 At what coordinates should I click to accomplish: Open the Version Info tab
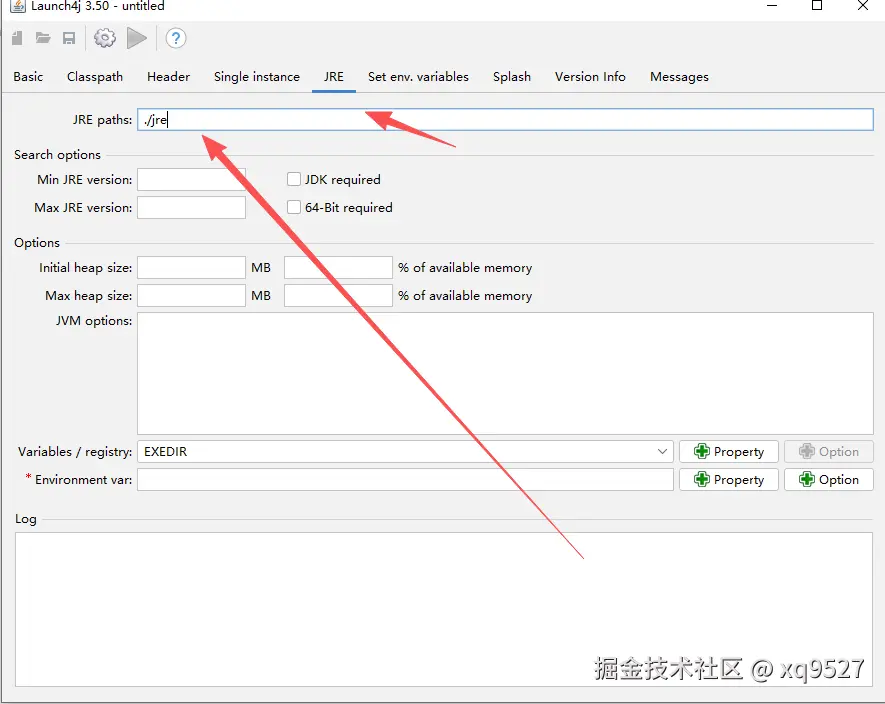590,77
